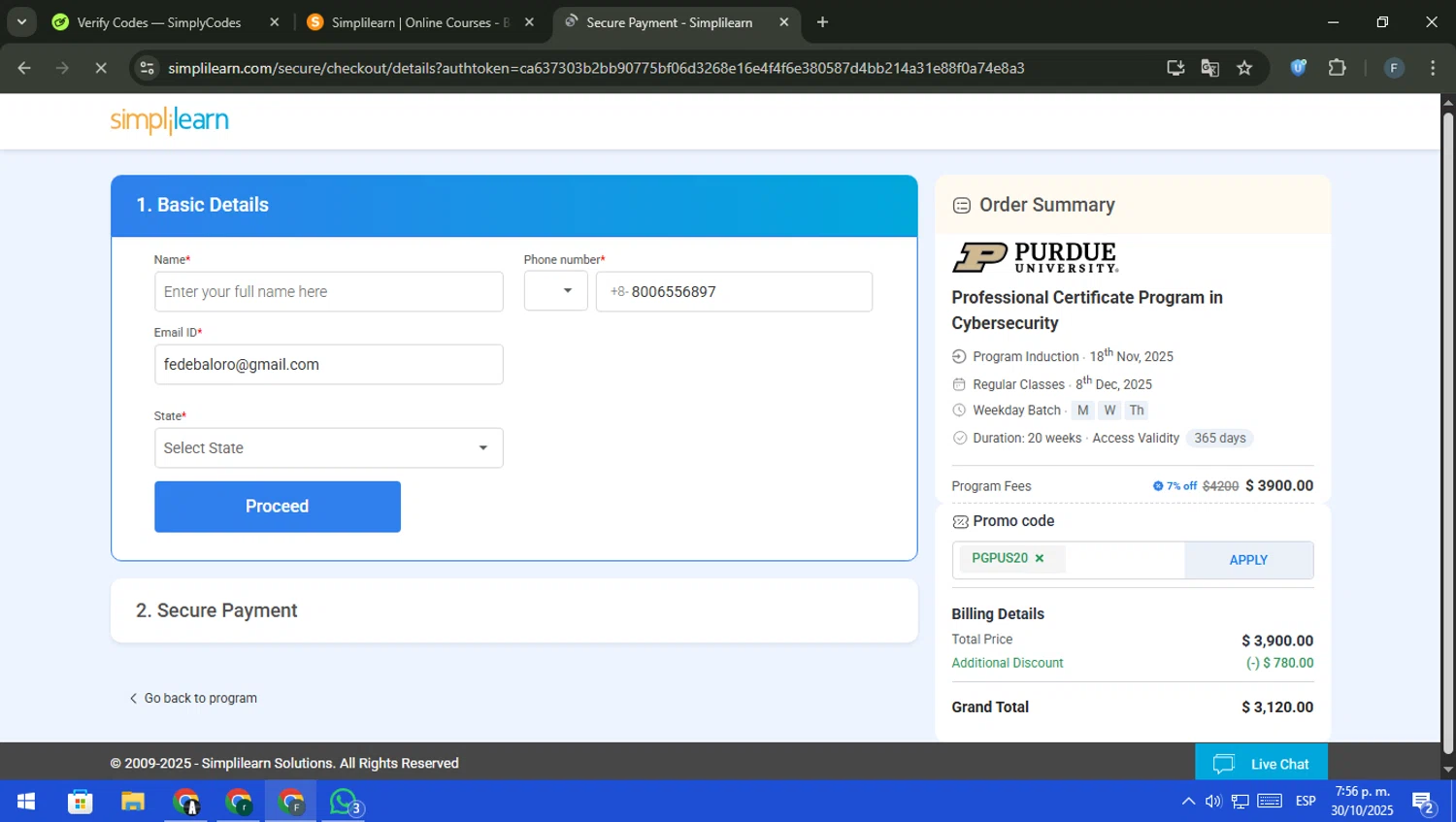The image size is (1456, 822).
Task: Expand the Secure Payment section
Action: point(514,610)
